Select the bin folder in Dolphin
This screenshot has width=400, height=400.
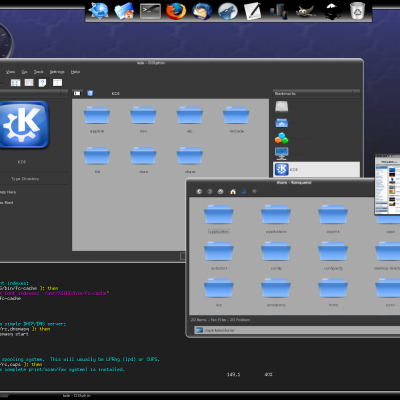tap(143, 120)
